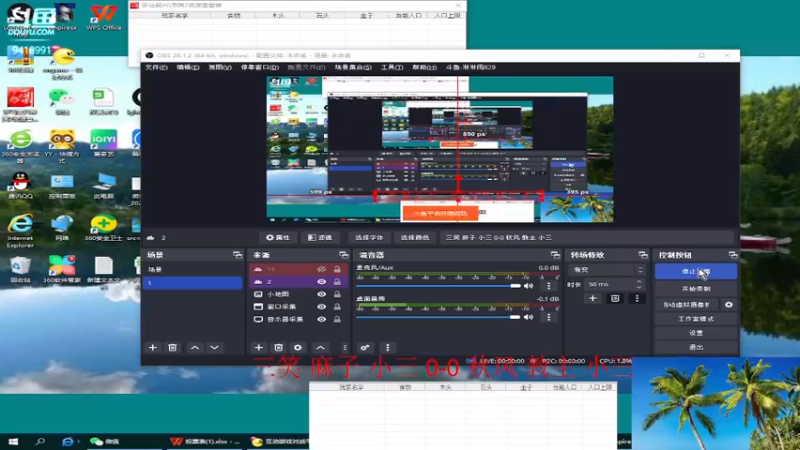This screenshot has height=450, width=800.
Task: Open 微信 from the taskbar
Action: pyautogui.click(x=104, y=441)
